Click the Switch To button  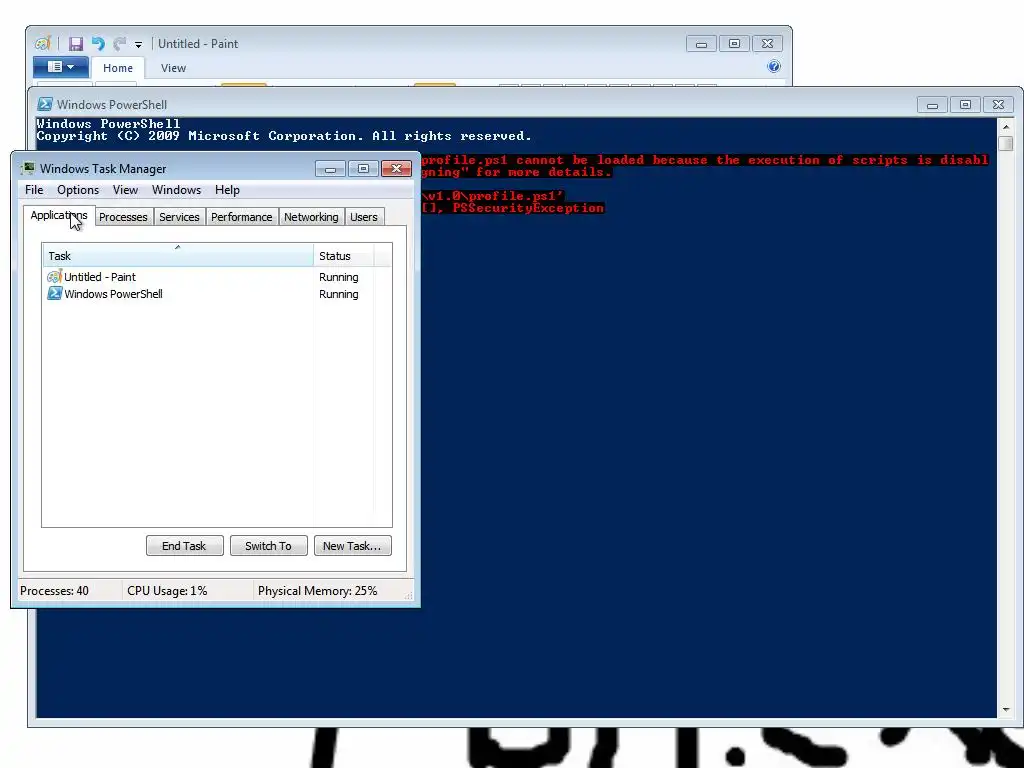tap(268, 546)
